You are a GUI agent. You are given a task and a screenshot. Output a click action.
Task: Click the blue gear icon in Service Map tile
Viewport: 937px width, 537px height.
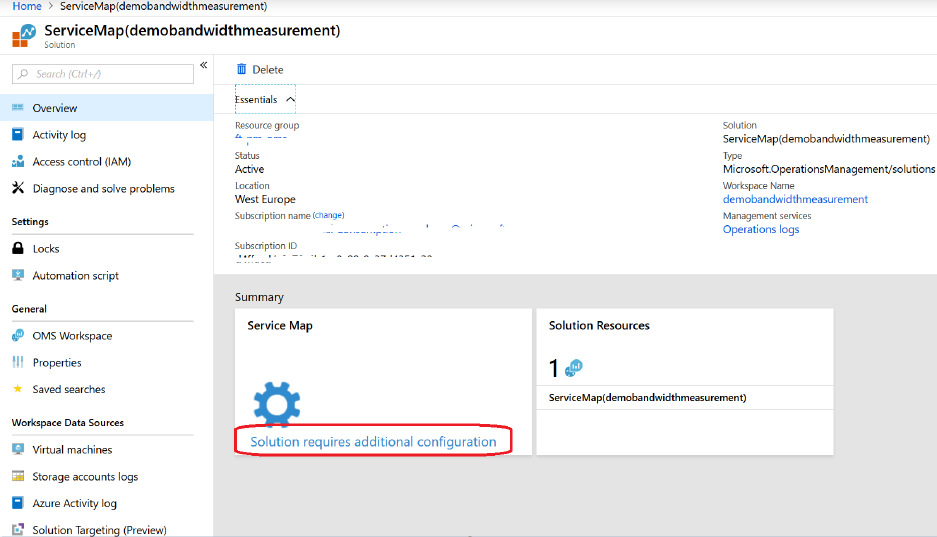point(277,404)
